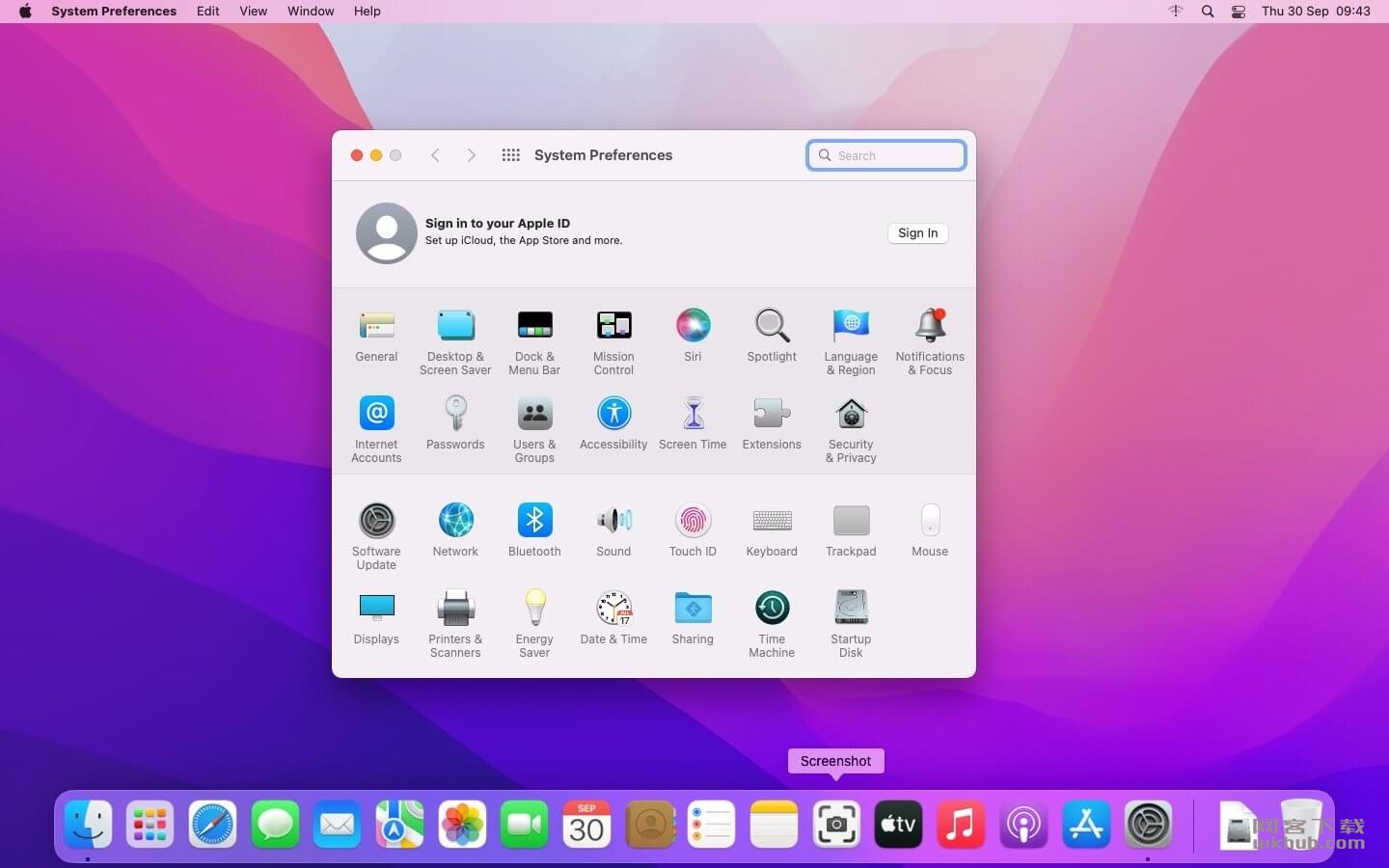This screenshot has height=868, width=1389.
Task: Open Calendar from the Dock
Action: click(586, 825)
